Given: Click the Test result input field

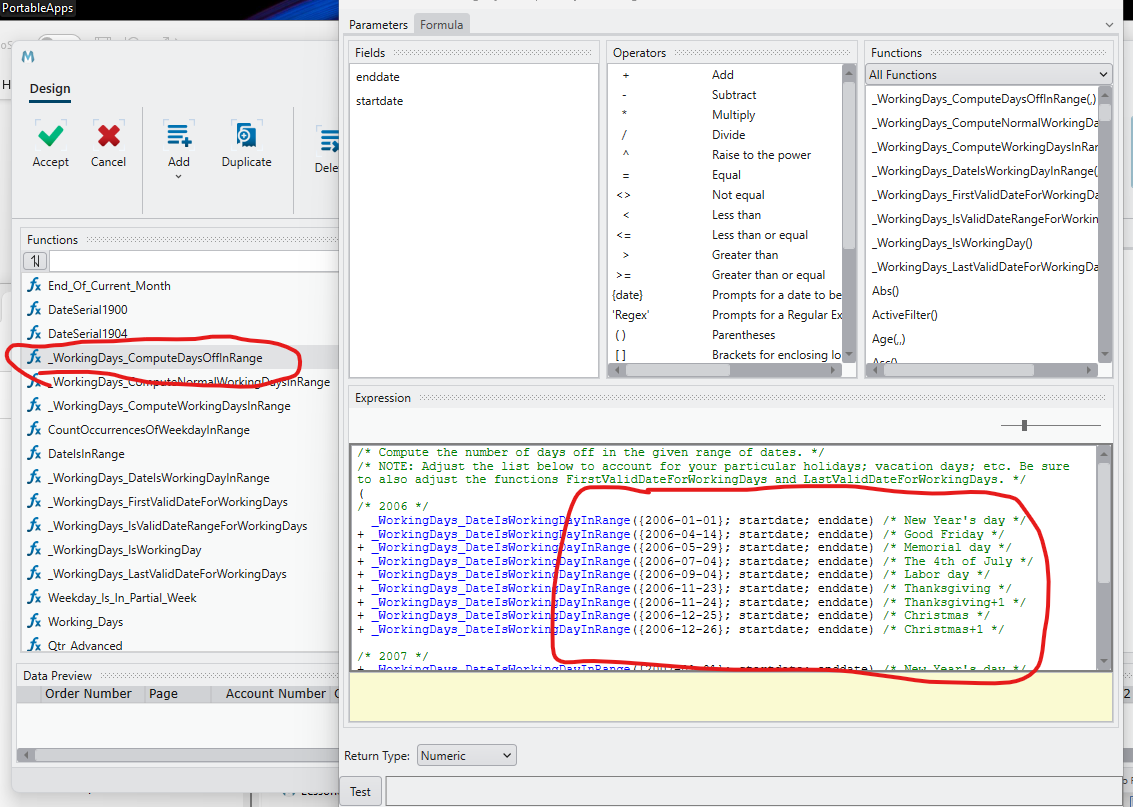Looking at the screenshot, I should (754, 792).
